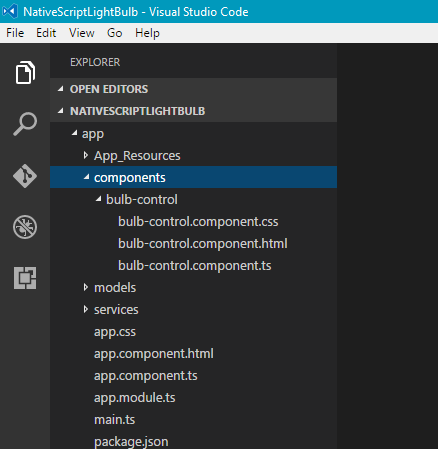Click the OPEN EDITORS section header text
Image resolution: width=438 pixels, height=449 pixels.
pos(109,89)
